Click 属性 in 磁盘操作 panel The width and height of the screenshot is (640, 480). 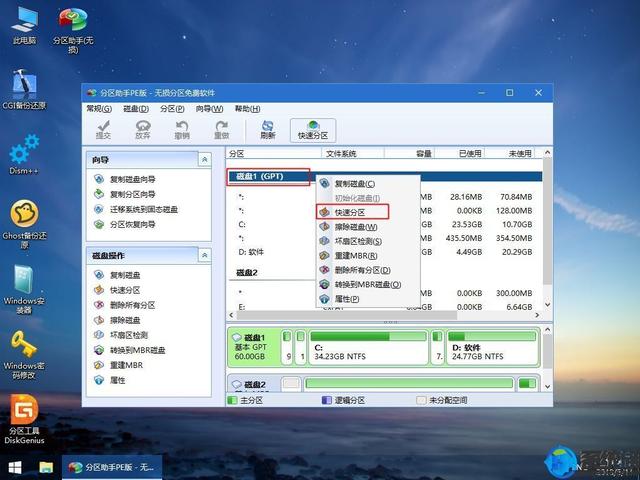click(118, 380)
